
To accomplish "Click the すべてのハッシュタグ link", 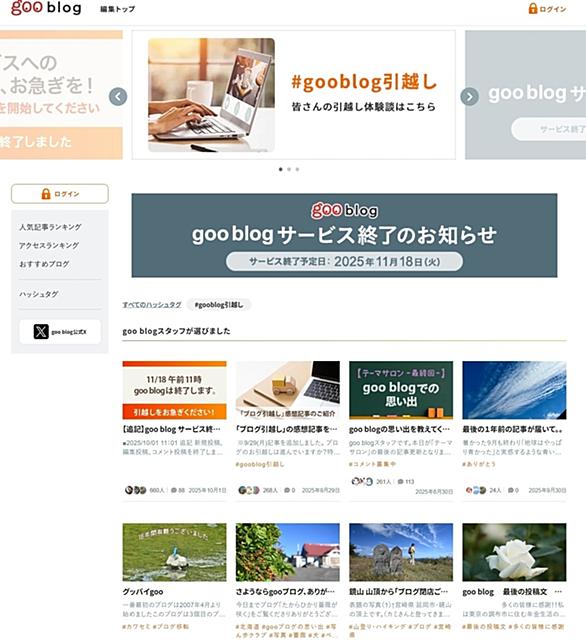I will (152, 304).
